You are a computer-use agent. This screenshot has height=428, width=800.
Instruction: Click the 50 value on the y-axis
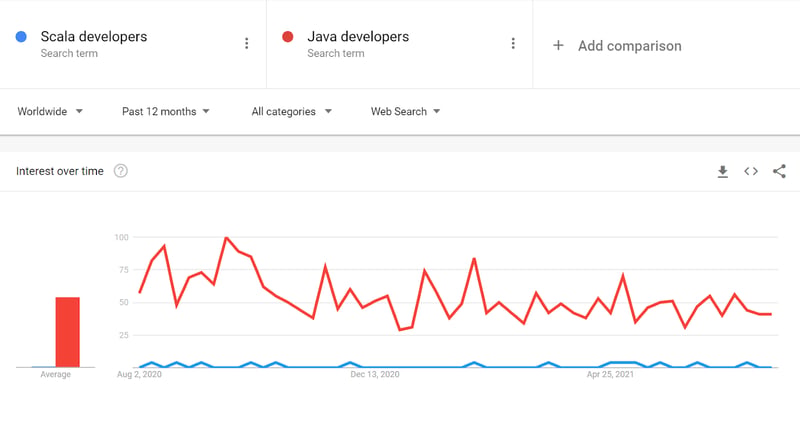123,303
